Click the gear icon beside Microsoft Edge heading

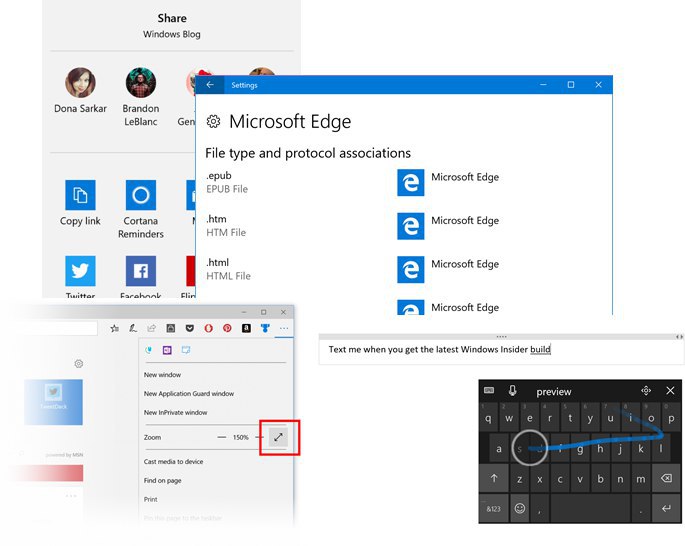click(213, 121)
